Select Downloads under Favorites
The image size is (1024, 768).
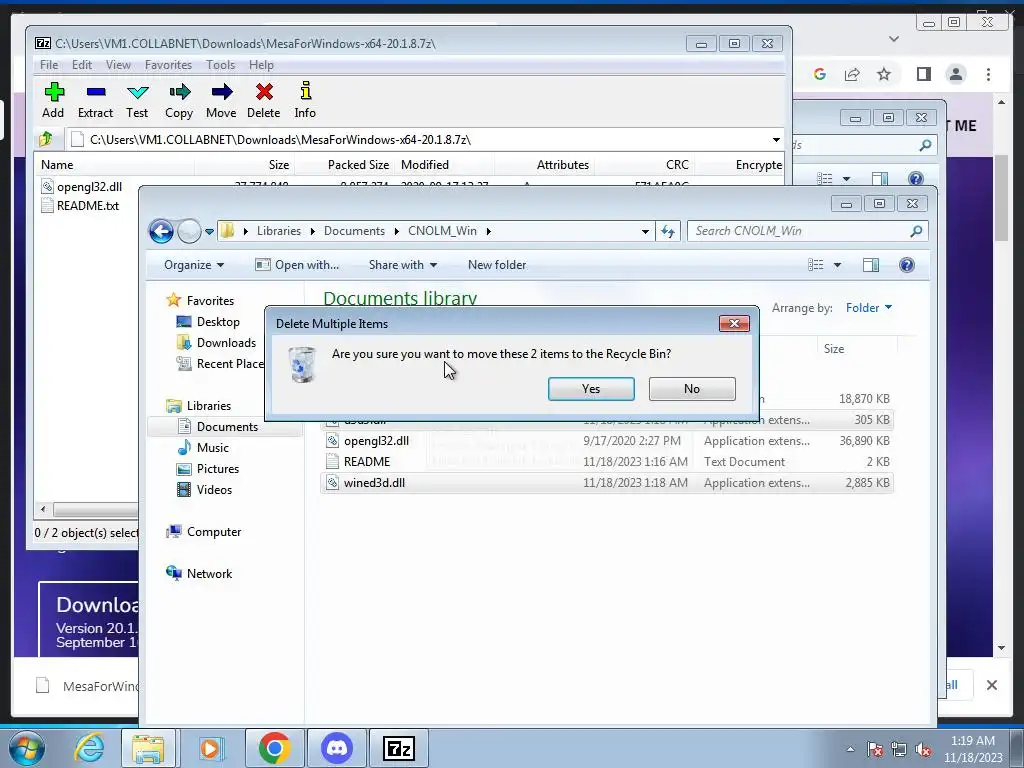(216, 343)
